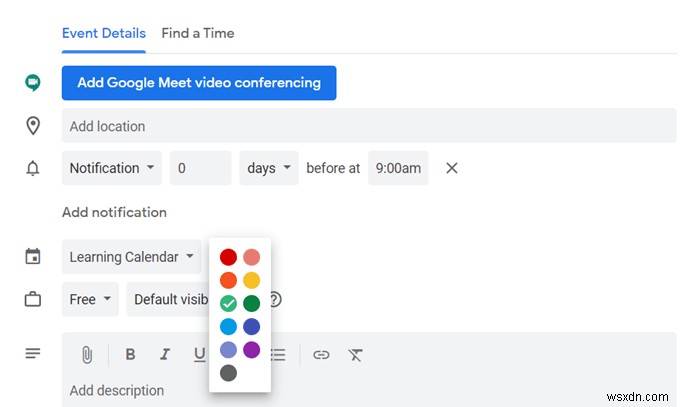This screenshot has width=680, height=407.
Task: Insert a link in description
Action: pyautogui.click(x=321, y=354)
